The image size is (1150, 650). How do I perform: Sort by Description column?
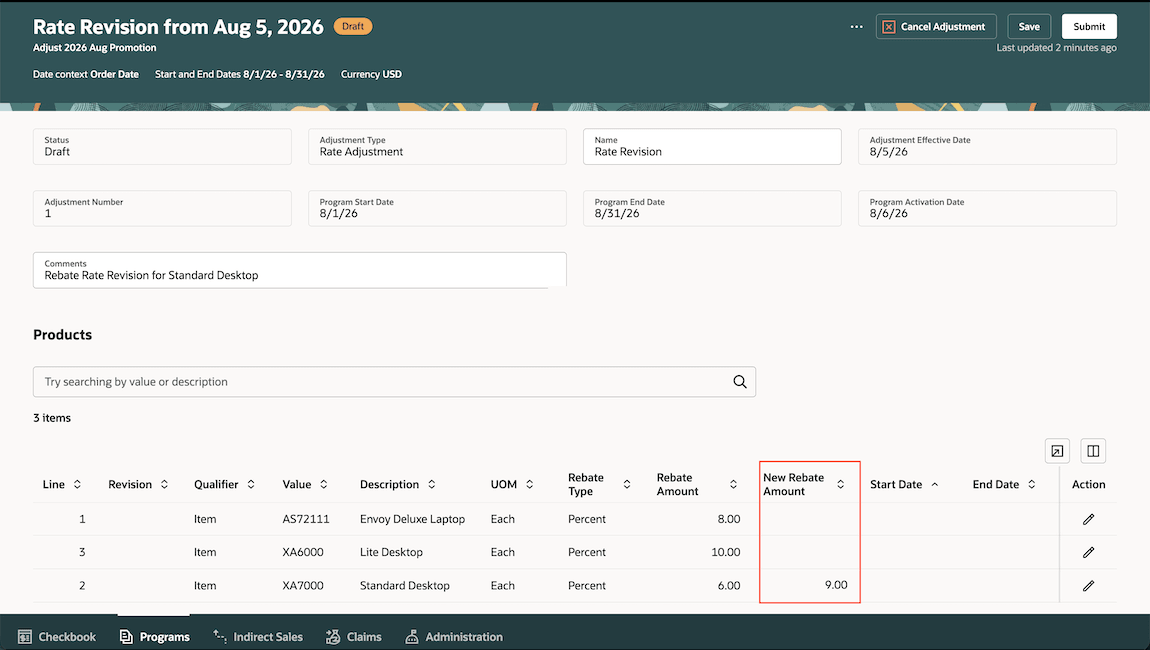coord(431,484)
